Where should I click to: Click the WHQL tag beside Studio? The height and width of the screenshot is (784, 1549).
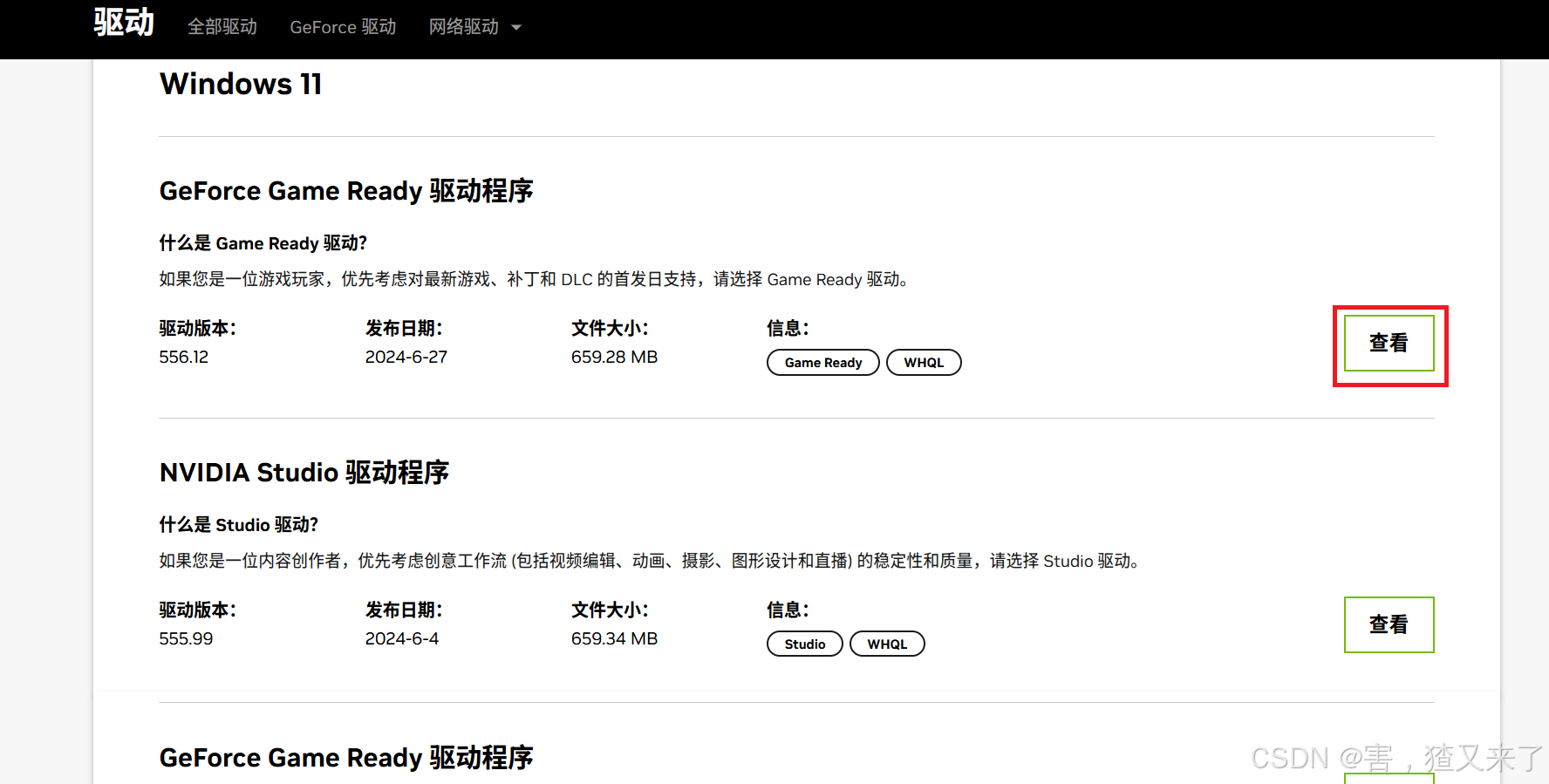(x=887, y=644)
